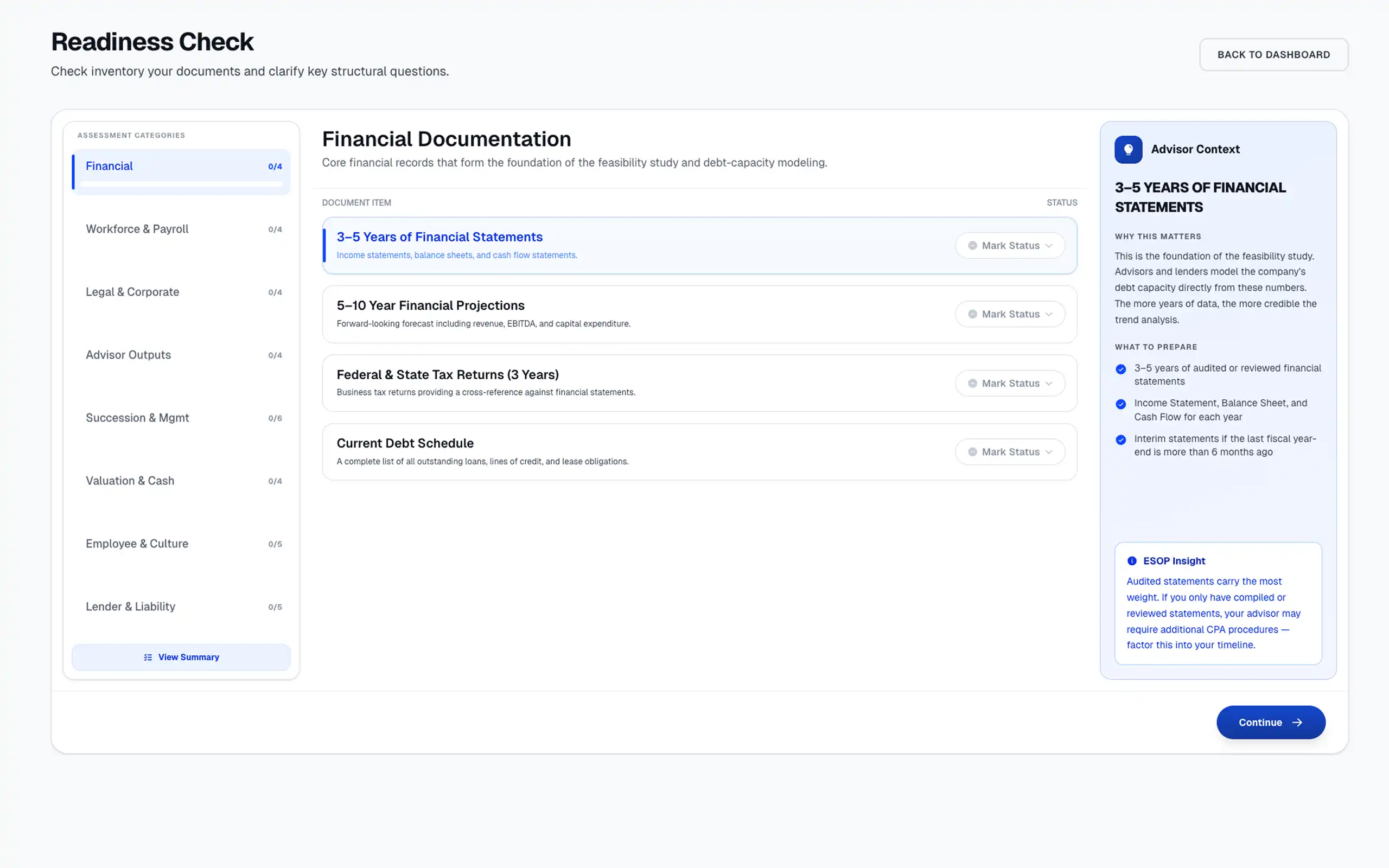Click the Readiness Check page title
Viewport: 1389px width, 868px height.
152,42
